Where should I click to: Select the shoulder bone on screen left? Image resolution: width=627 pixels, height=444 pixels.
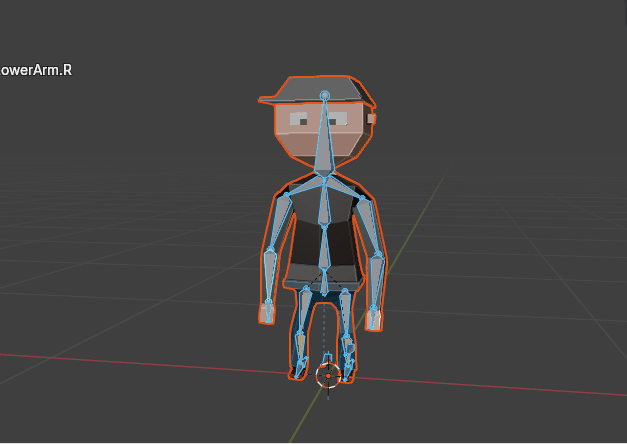[x=306, y=187]
